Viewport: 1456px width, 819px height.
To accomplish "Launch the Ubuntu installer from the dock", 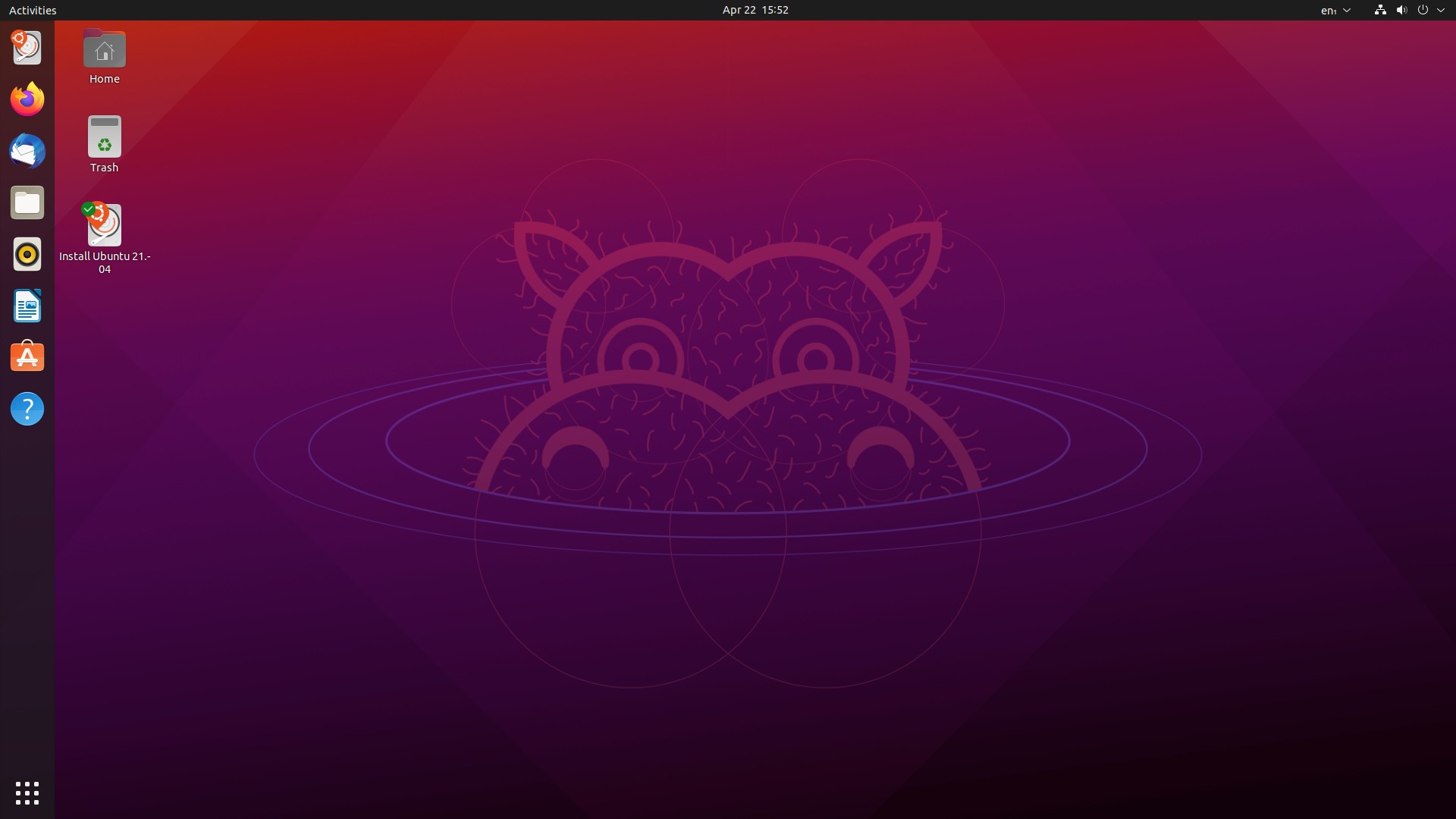I will point(27,48).
